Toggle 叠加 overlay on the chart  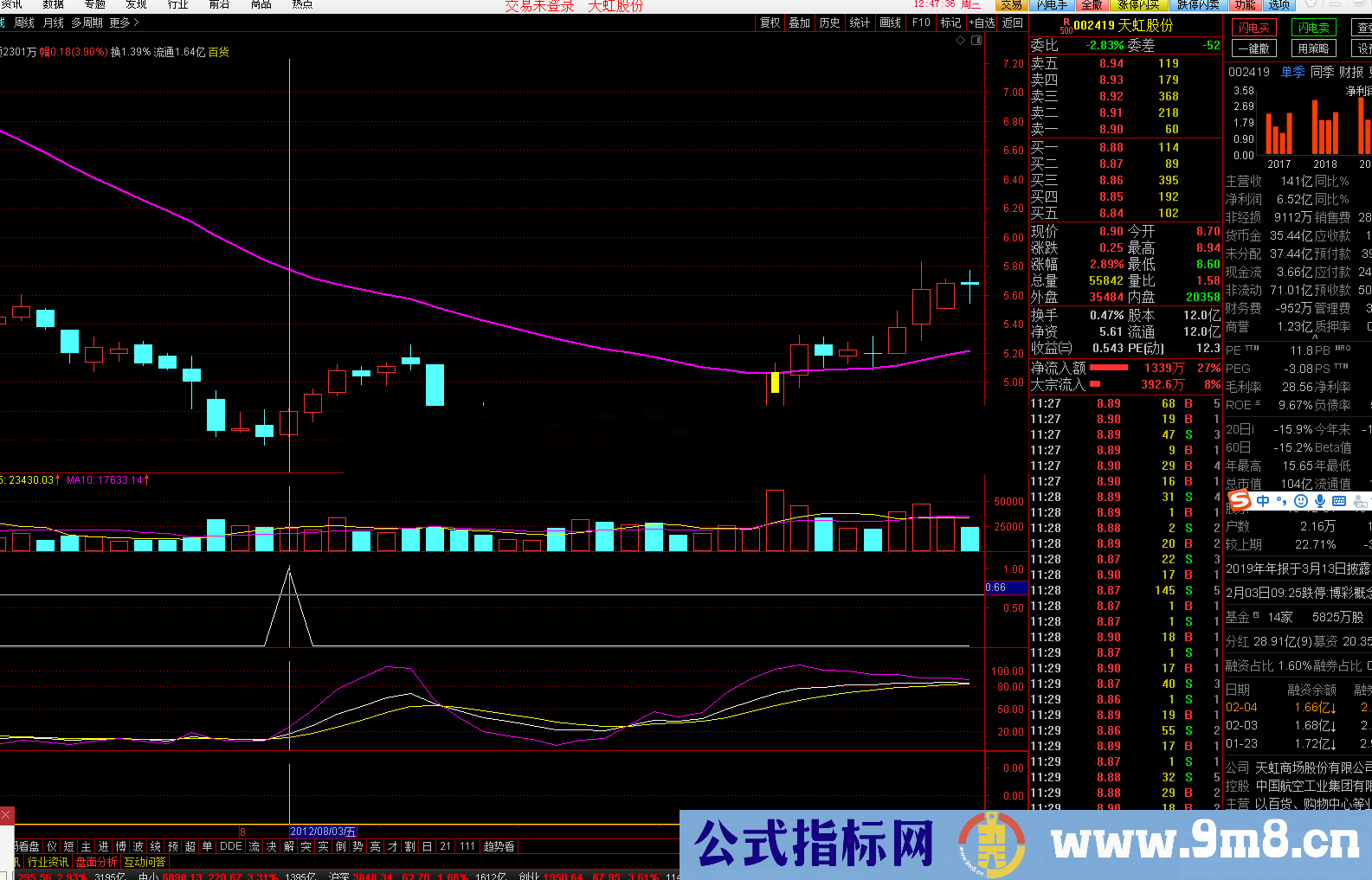point(799,23)
